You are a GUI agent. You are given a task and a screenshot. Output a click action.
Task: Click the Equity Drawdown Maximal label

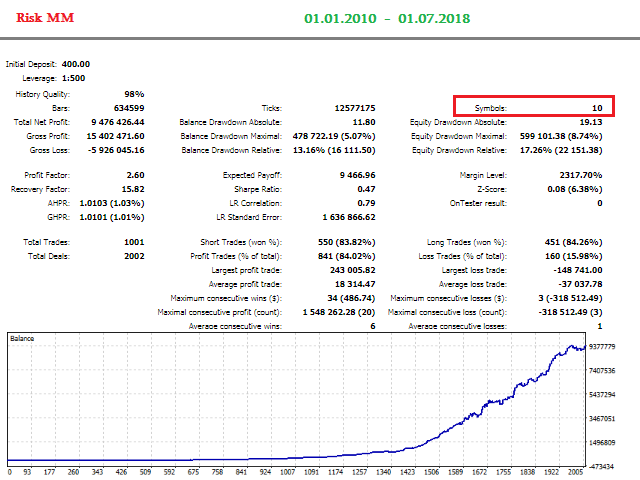[x=459, y=136]
